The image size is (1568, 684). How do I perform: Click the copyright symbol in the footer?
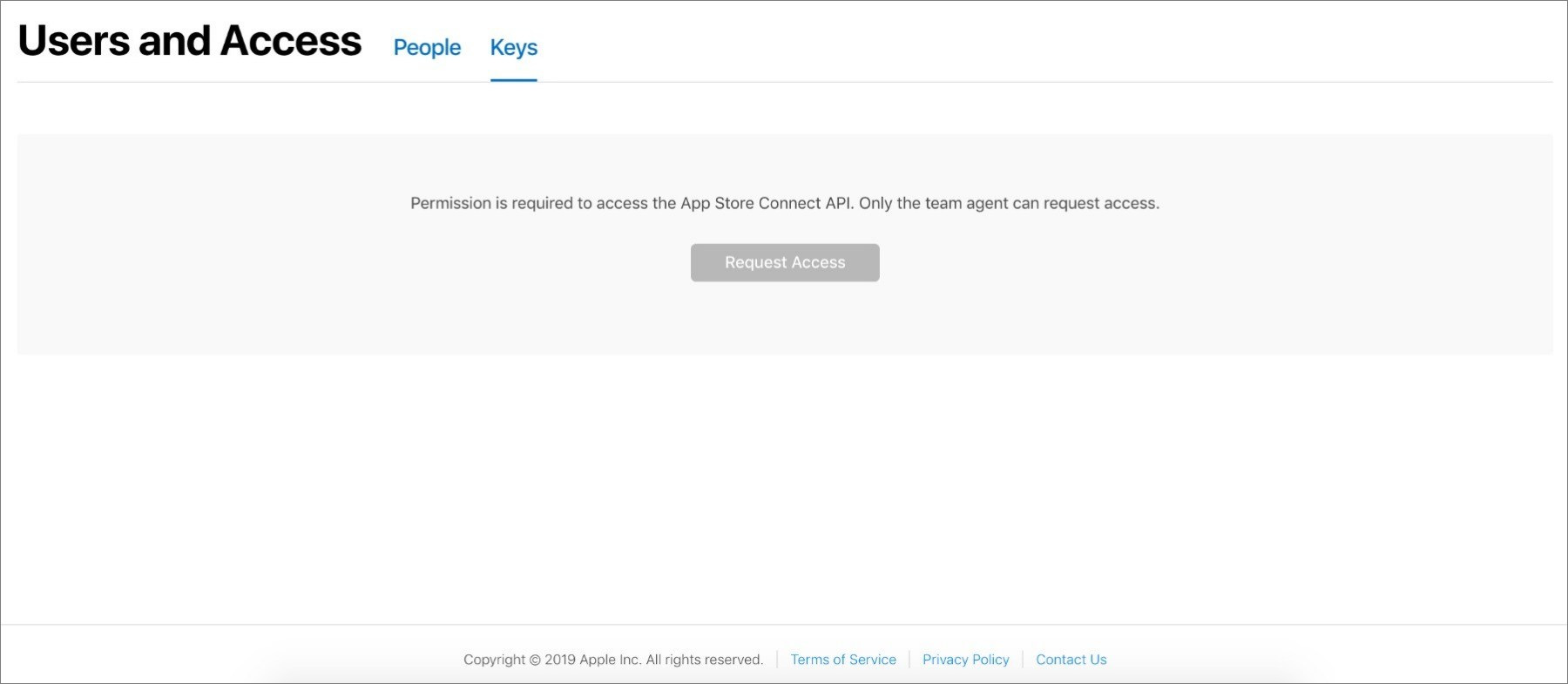point(535,660)
